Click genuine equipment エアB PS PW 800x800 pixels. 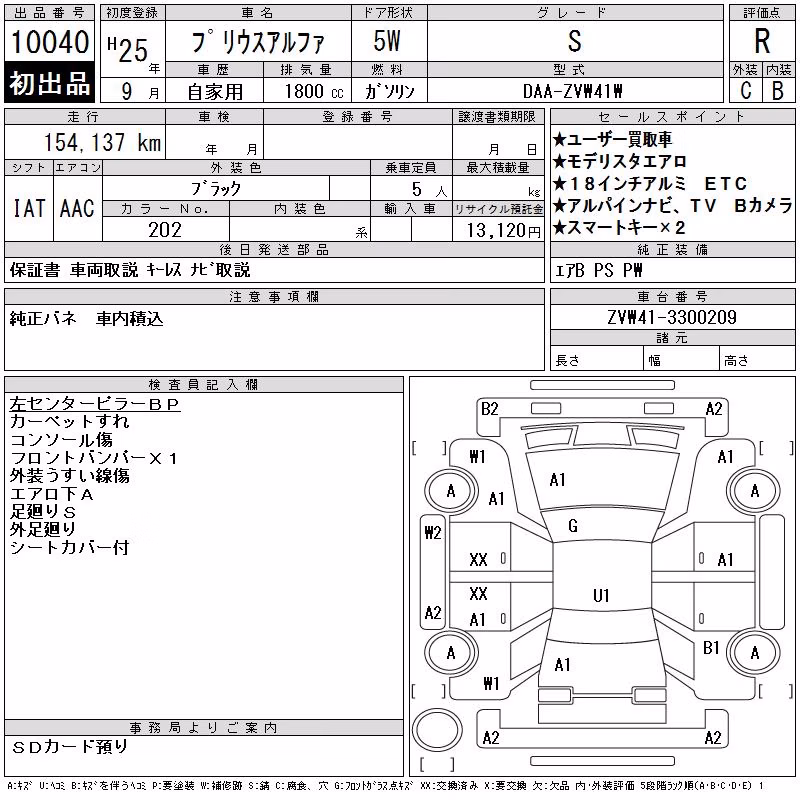[x=598, y=270]
